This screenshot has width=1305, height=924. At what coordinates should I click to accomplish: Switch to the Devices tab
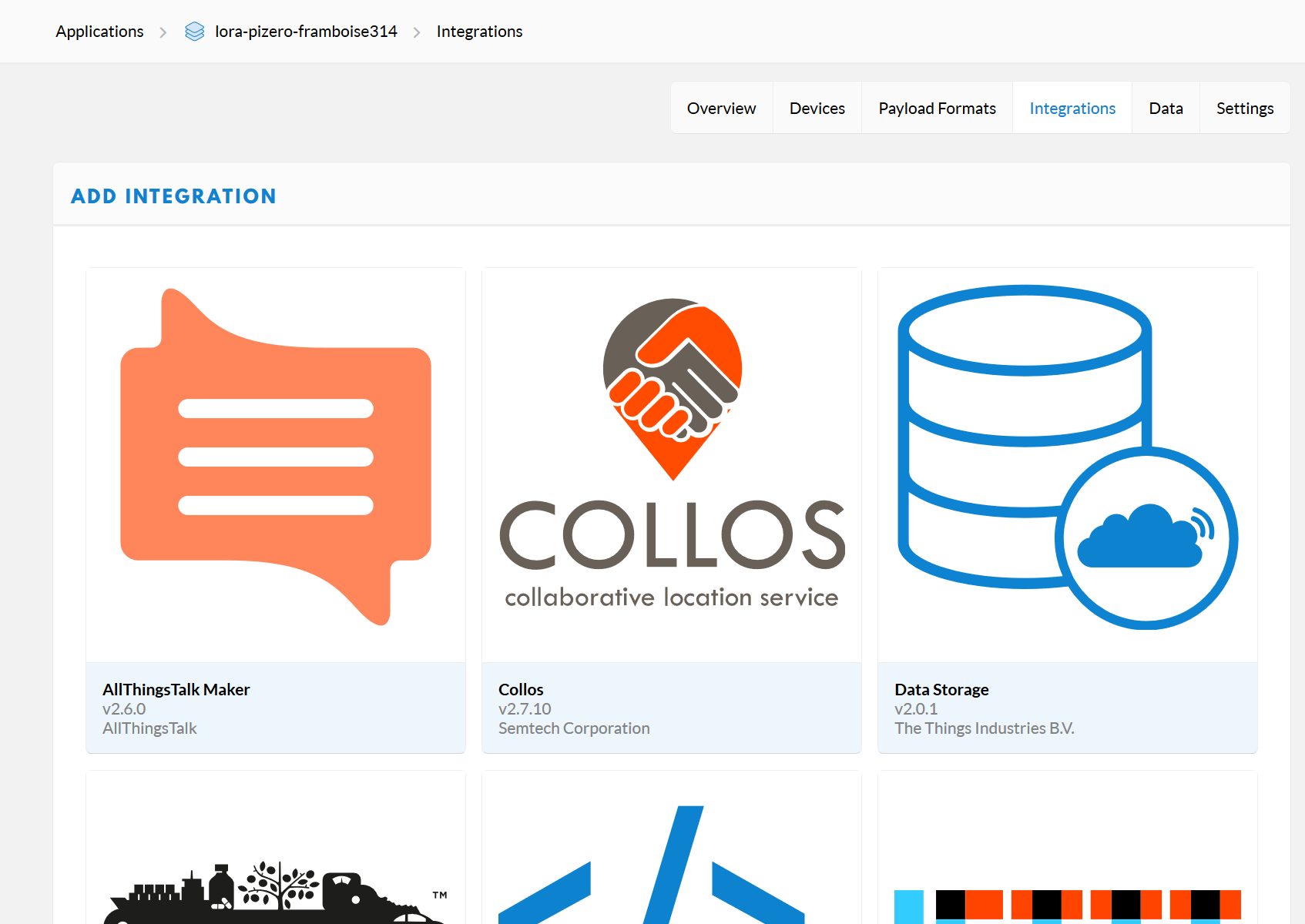(817, 108)
